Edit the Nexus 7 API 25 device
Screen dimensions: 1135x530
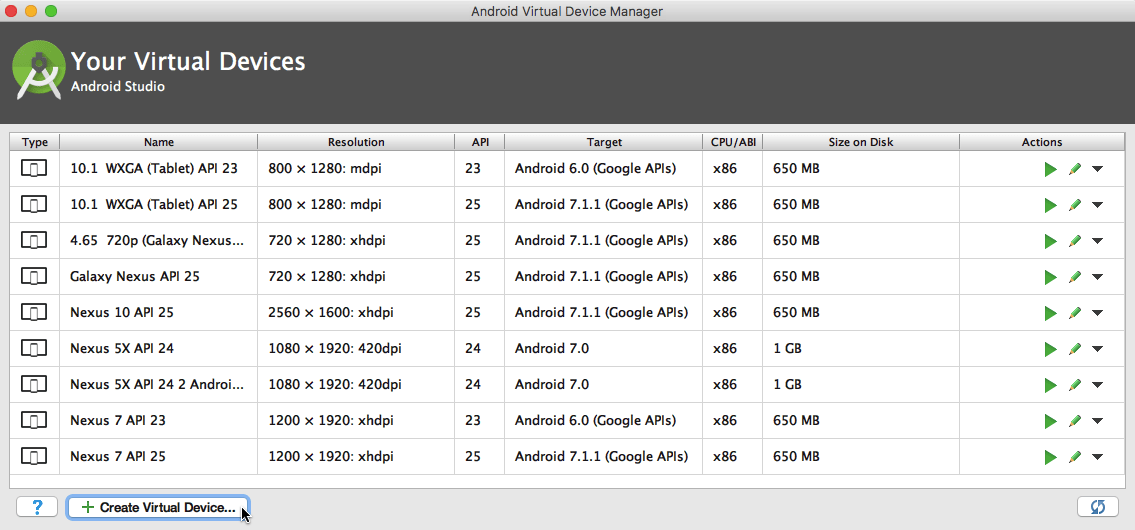tap(1075, 457)
